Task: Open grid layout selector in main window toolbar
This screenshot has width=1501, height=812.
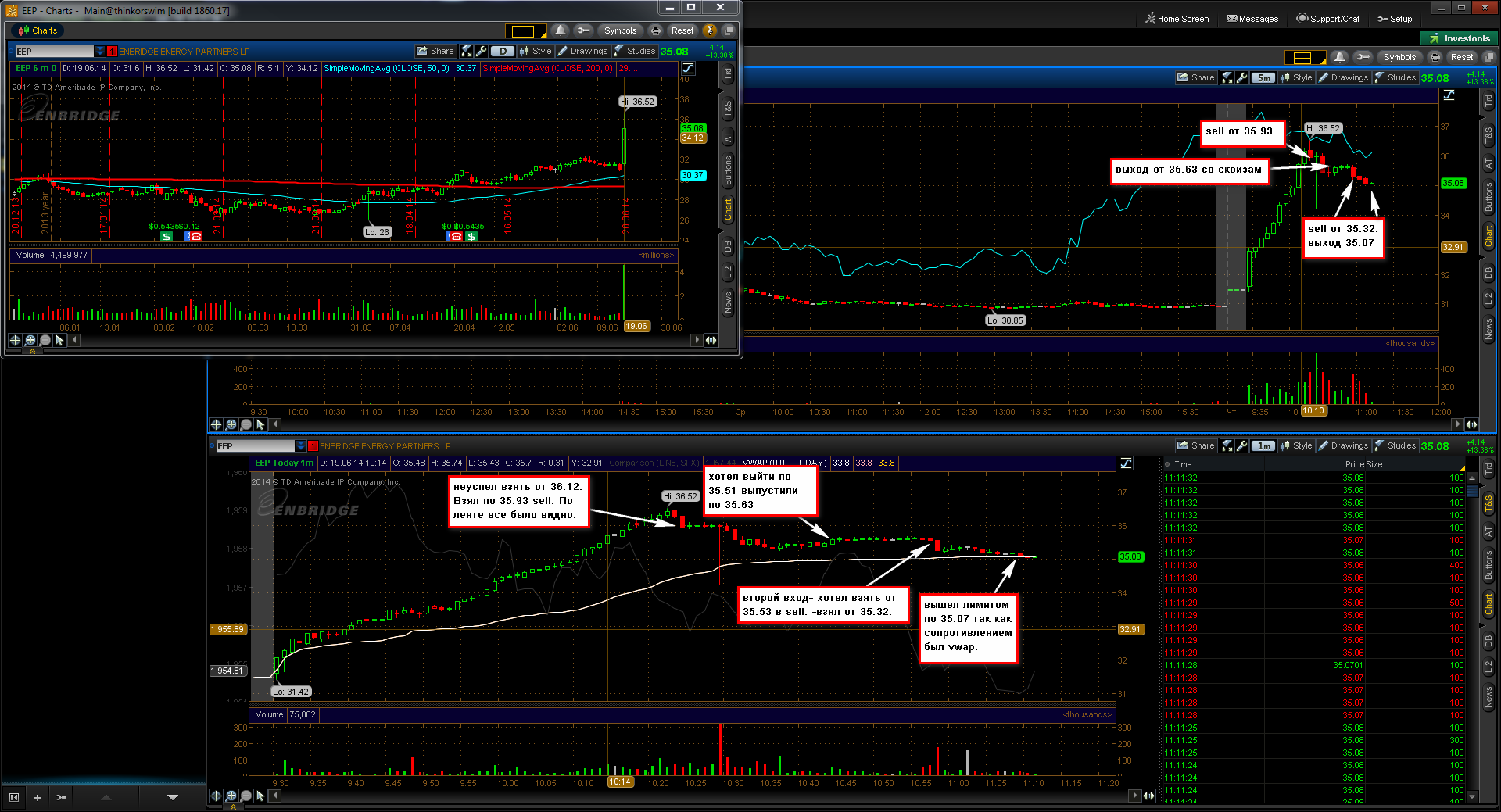Action: pyautogui.click(x=1306, y=57)
